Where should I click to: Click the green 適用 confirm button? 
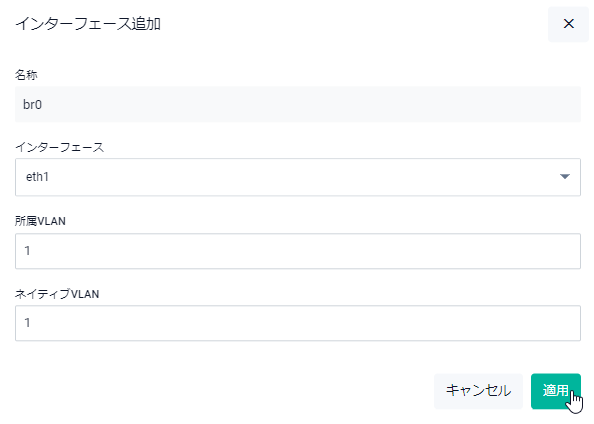pyautogui.click(x=555, y=391)
